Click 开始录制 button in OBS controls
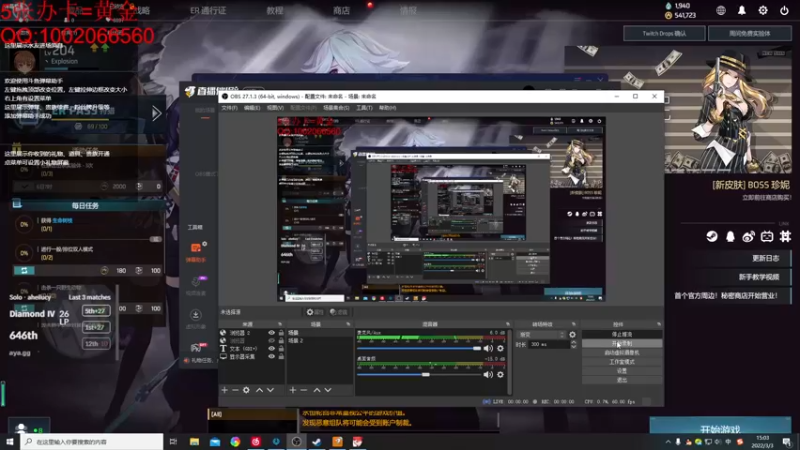Screen dimensions: 800x450 [x=622, y=343]
